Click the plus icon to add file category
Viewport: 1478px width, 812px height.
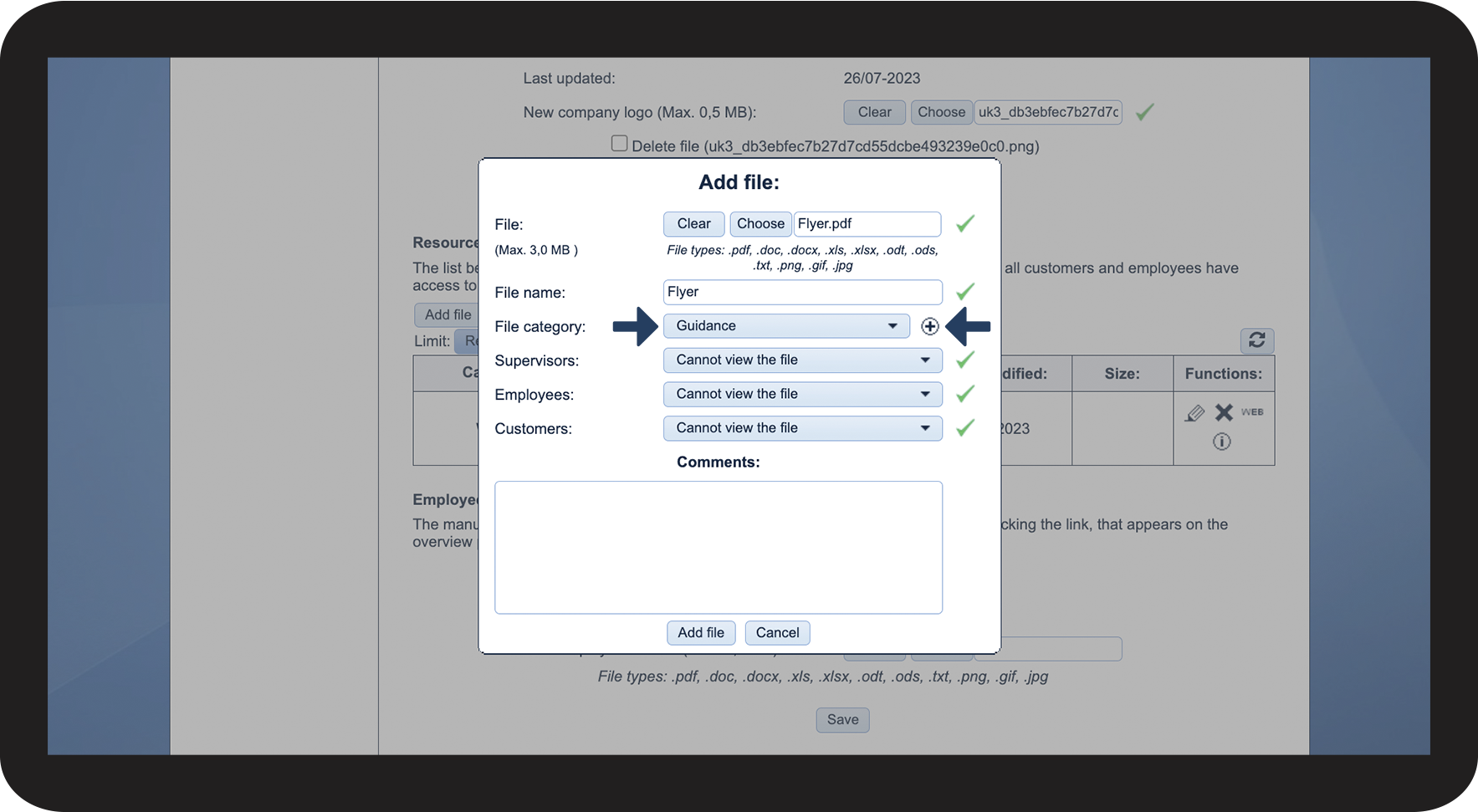[929, 326]
